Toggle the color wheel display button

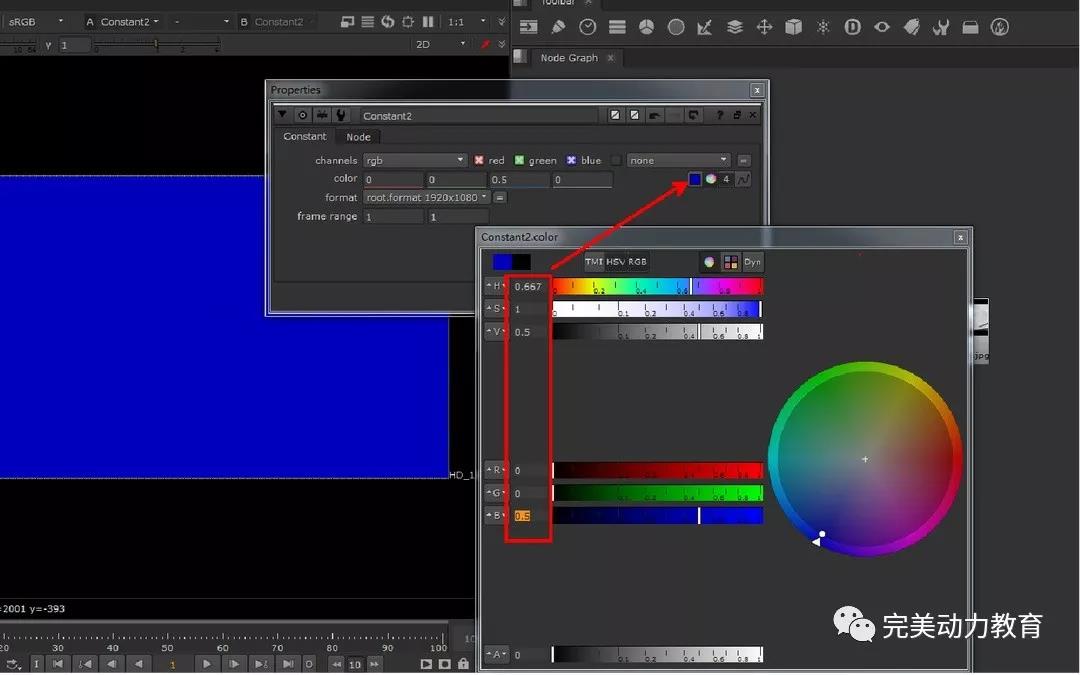click(x=709, y=262)
